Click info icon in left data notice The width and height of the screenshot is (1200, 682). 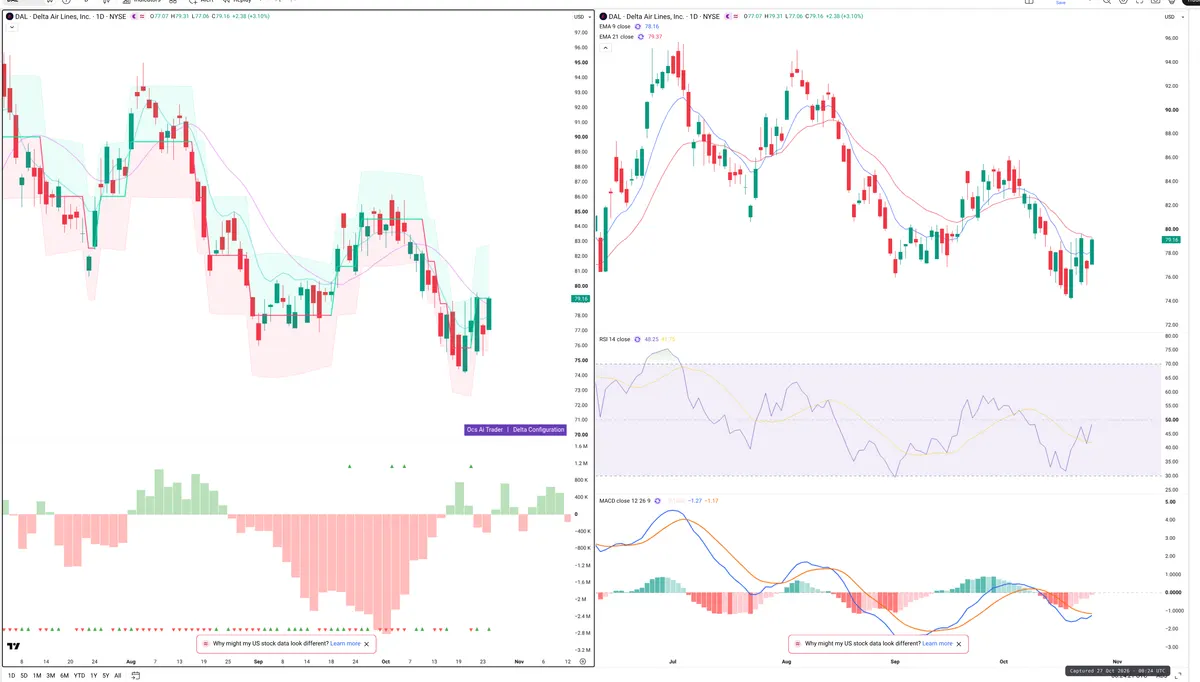(206, 644)
